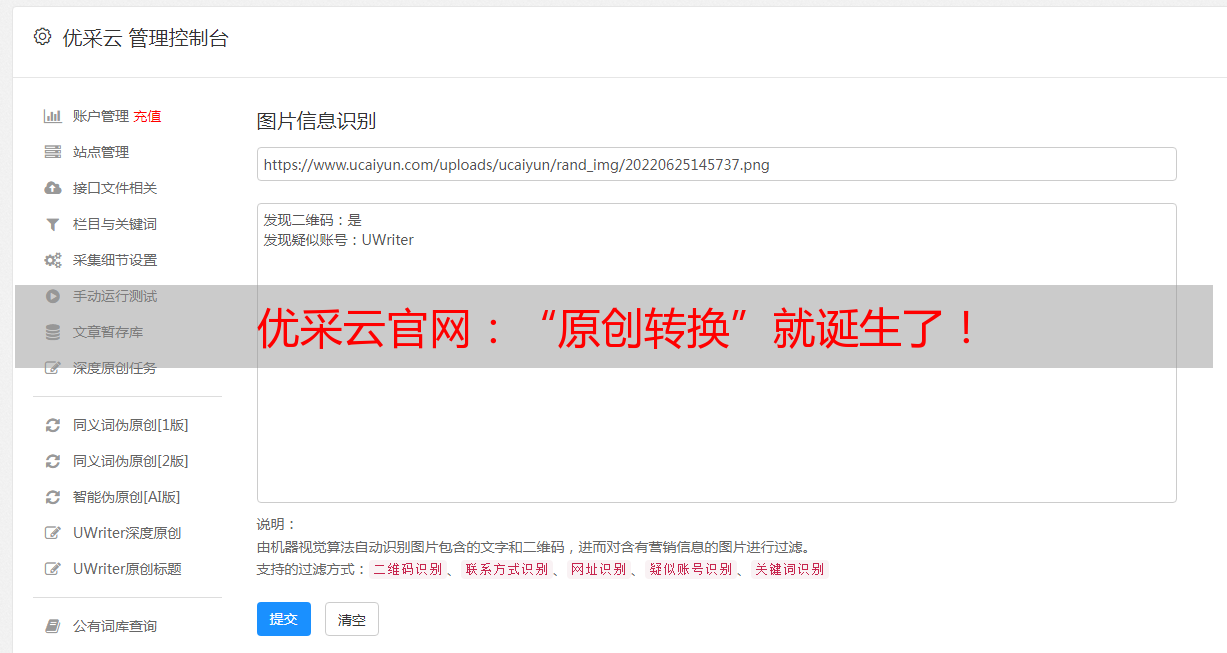Click the 网址识别 tag
Screen dimensions: 1227x653
[598, 569]
